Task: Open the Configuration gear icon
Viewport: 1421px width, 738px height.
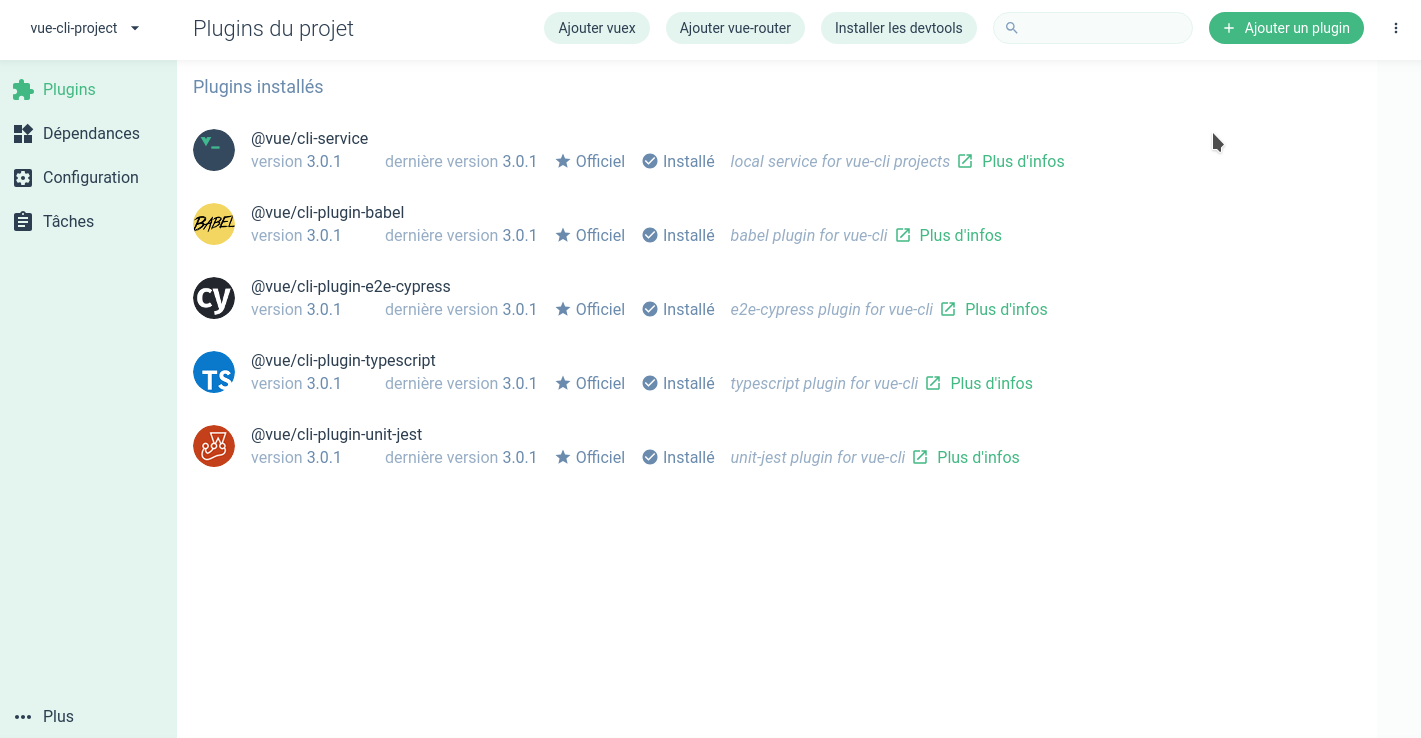Action: 23,177
